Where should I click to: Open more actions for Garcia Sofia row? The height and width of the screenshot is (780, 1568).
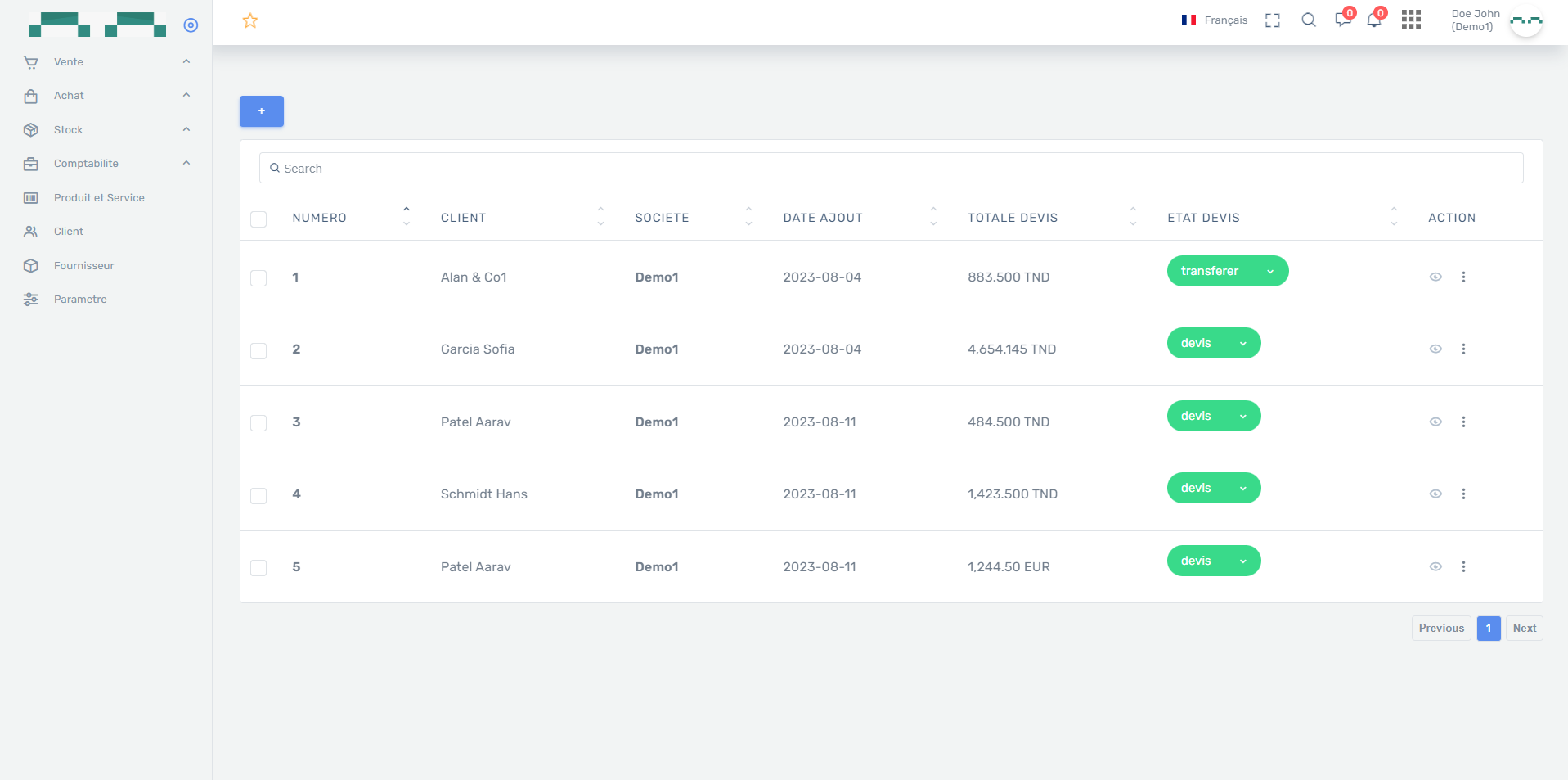[1463, 349]
